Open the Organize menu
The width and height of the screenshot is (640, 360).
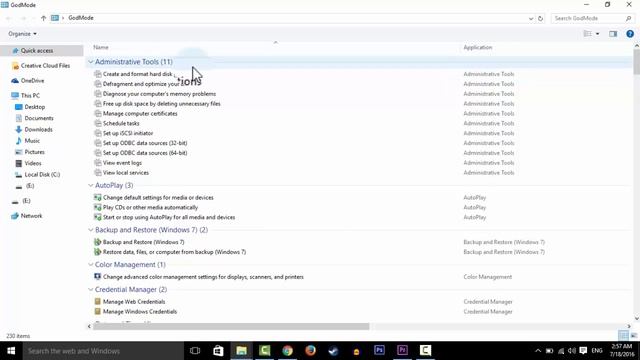click(22, 34)
